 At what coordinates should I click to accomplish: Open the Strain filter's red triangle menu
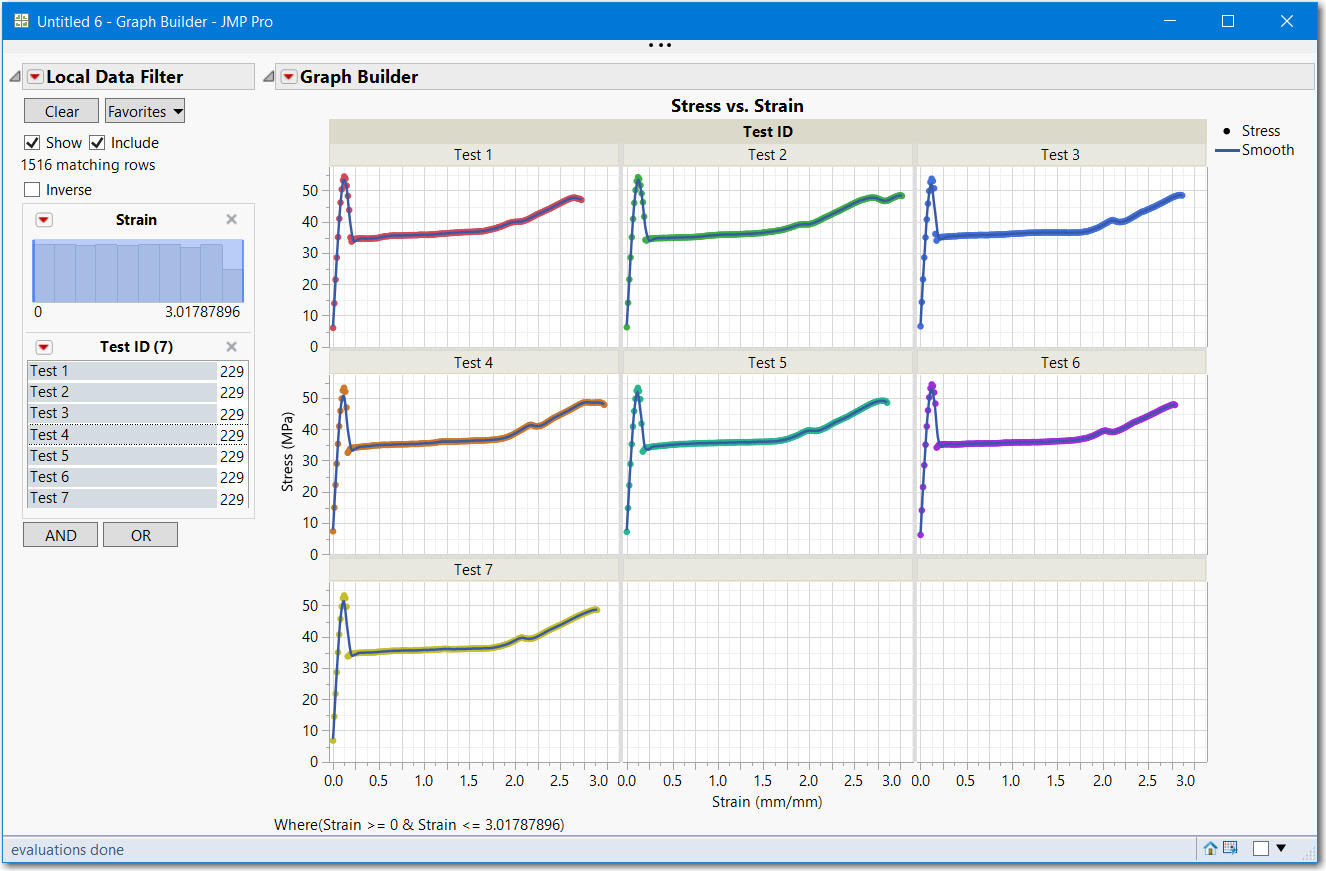(x=43, y=219)
